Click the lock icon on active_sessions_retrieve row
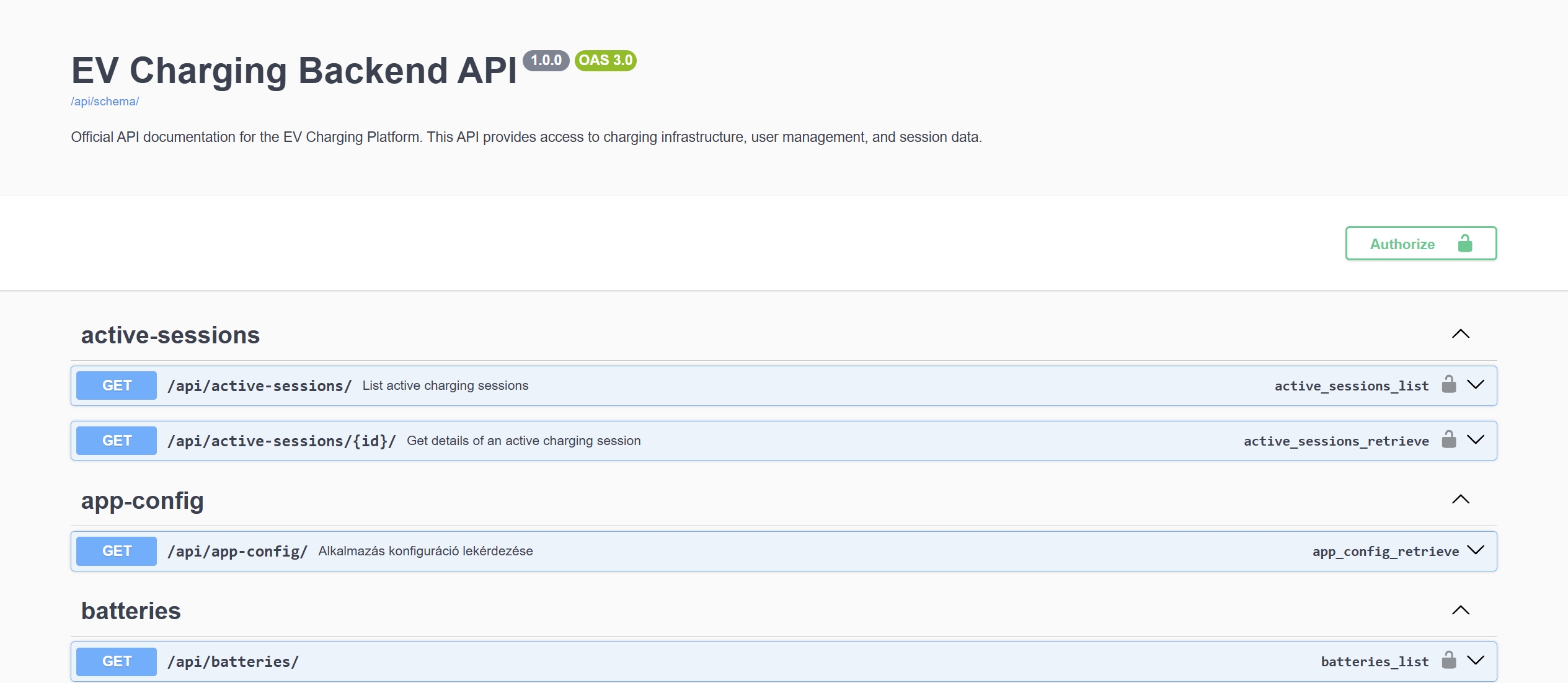This screenshot has width=1568, height=683. (x=1448, y=439)
